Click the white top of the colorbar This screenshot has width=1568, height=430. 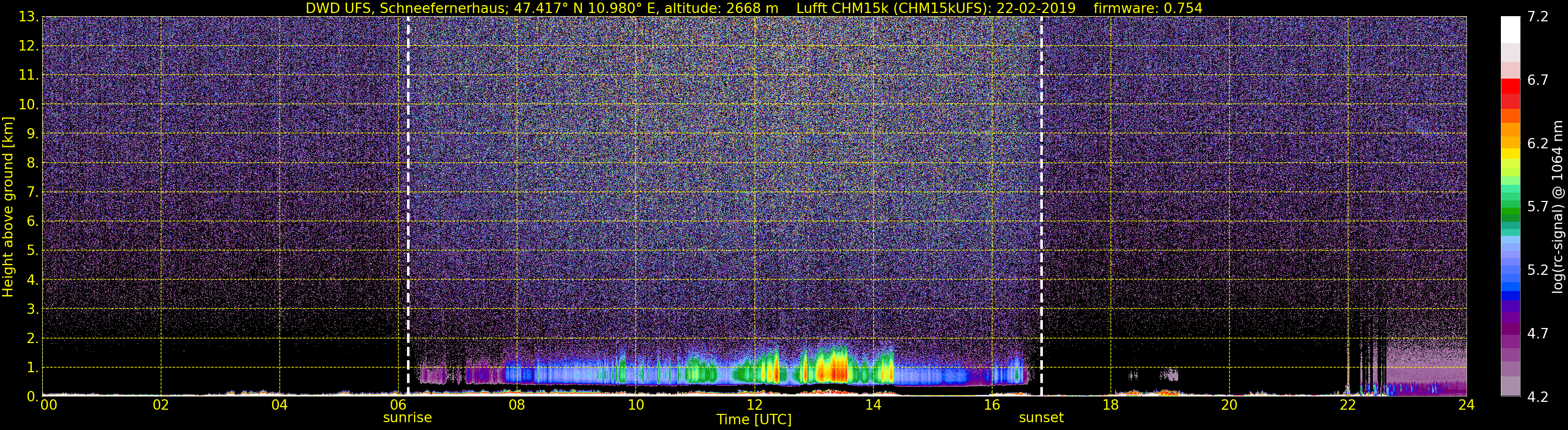tap(1510, 29)
